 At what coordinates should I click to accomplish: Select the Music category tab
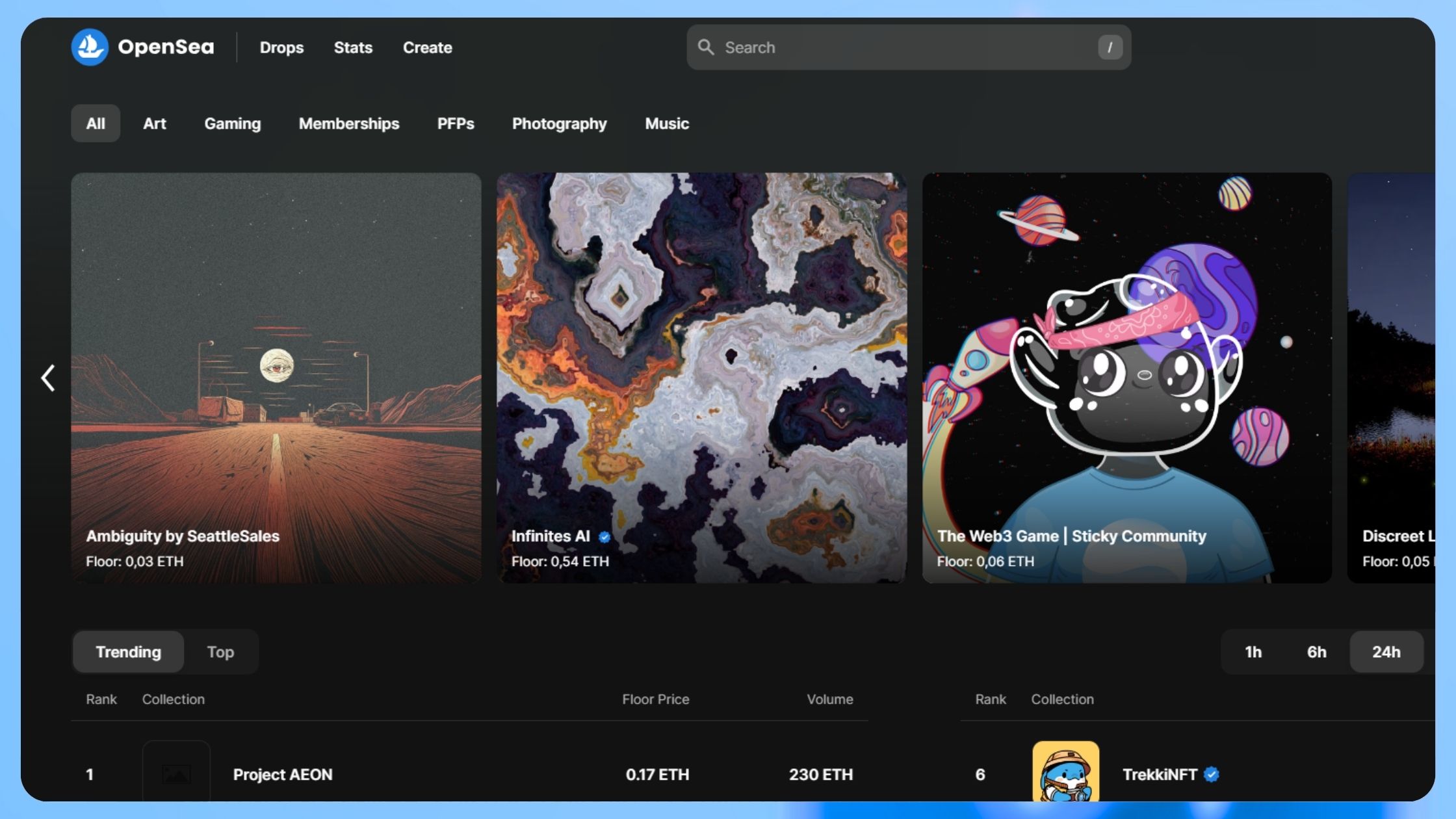click(x=667, y=123)
